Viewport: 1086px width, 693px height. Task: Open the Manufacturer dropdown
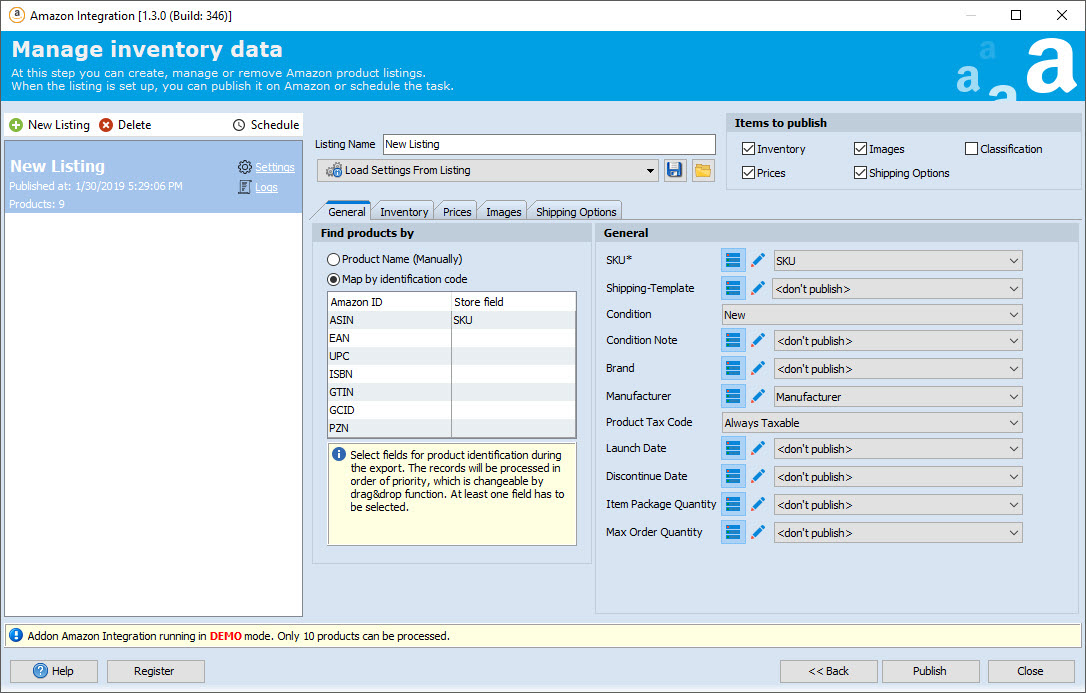pyautogui.click(x=898, y=397)
